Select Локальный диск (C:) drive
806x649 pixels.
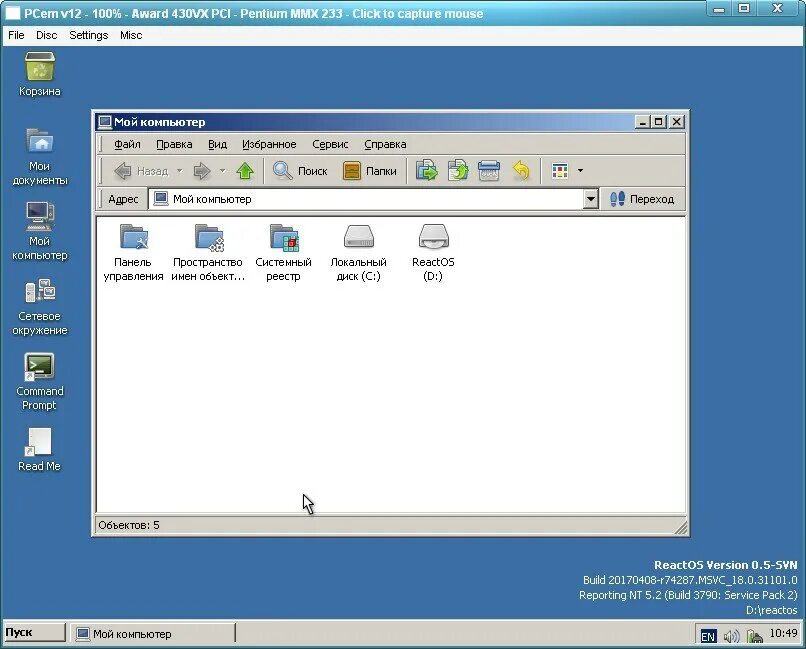pos(358,253)
